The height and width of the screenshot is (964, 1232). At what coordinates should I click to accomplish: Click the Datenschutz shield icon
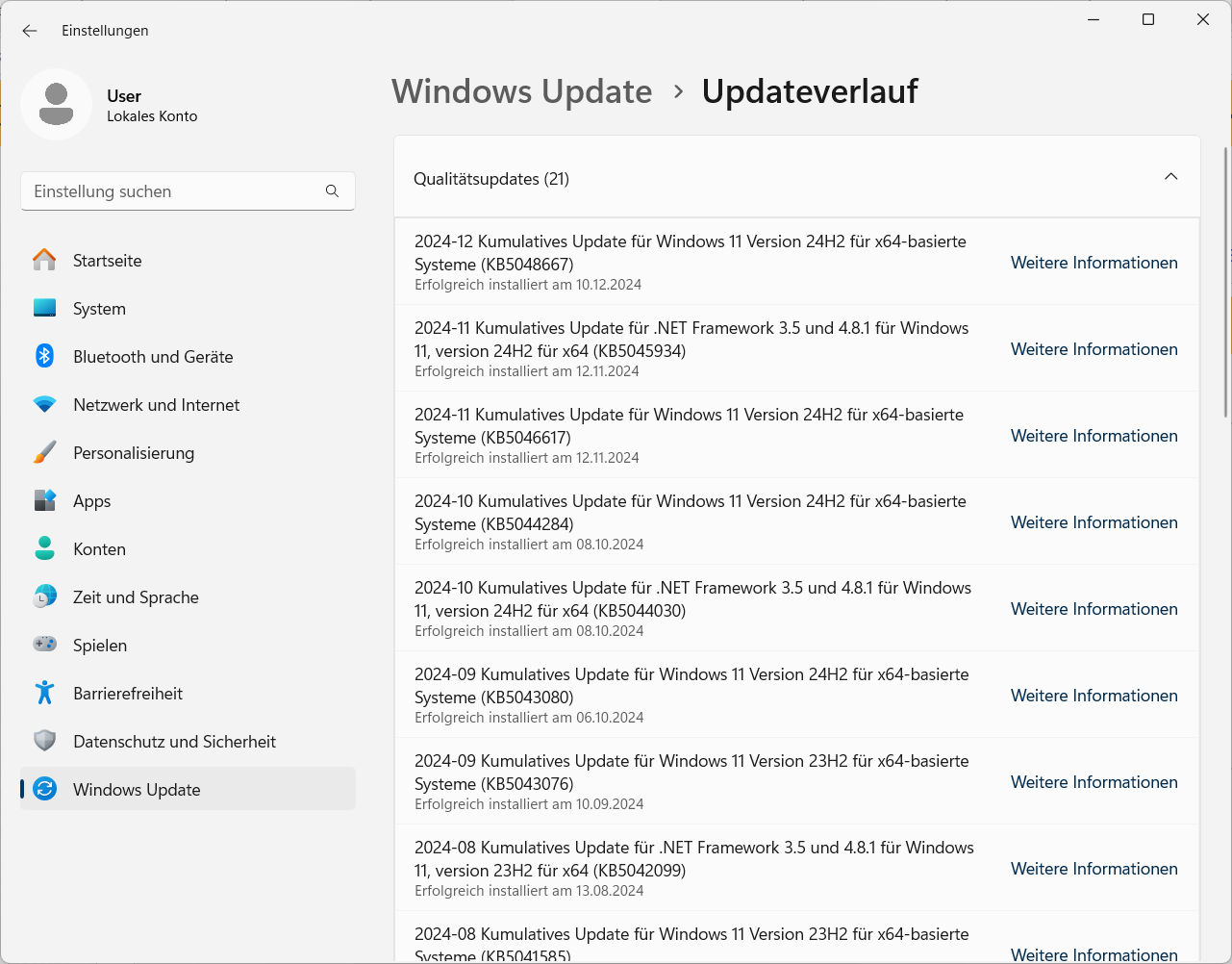tap(44, 742)
